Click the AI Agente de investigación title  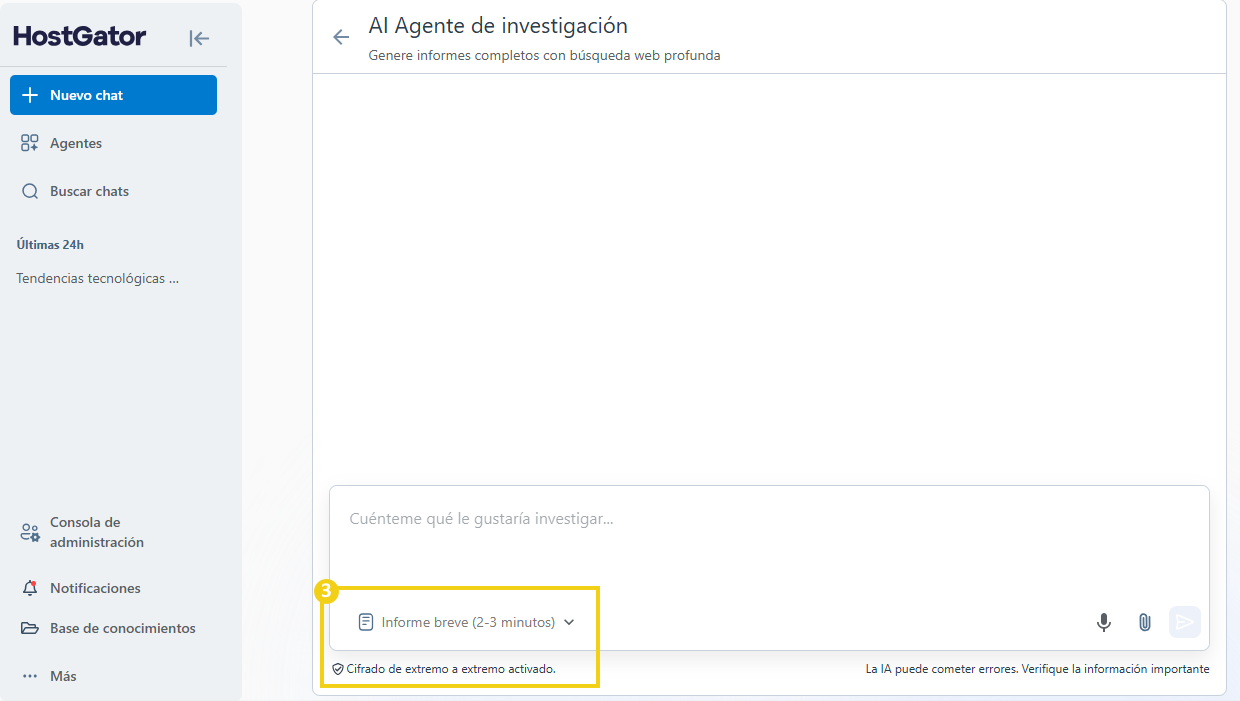pyautogui.click(x=498, y=25)
